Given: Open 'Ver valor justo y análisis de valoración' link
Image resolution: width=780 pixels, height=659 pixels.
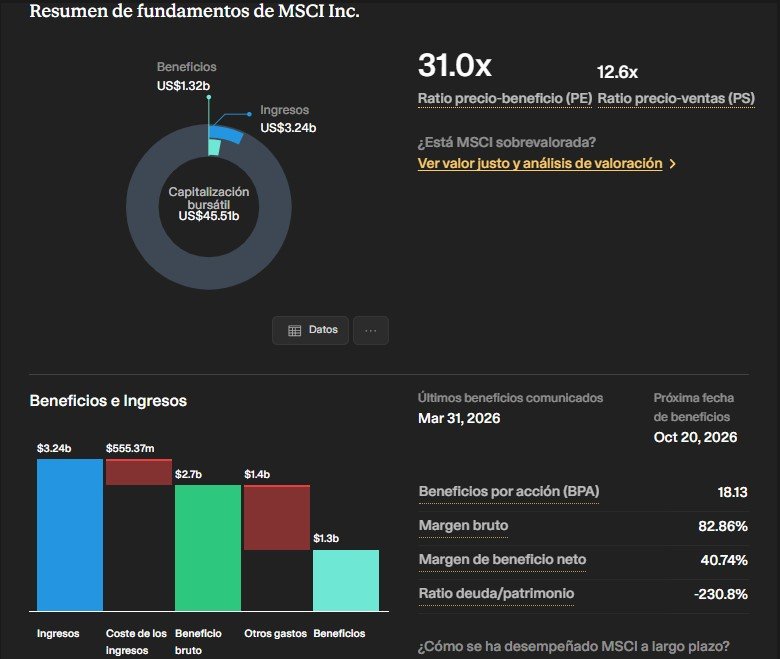Looking at the screenshot, I should pyautogui.click(x=540, y=164).
